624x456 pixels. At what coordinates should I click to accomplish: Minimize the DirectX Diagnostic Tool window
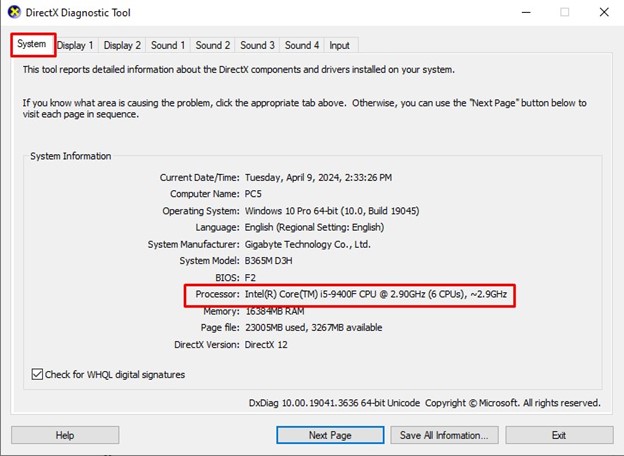point(522,13)
